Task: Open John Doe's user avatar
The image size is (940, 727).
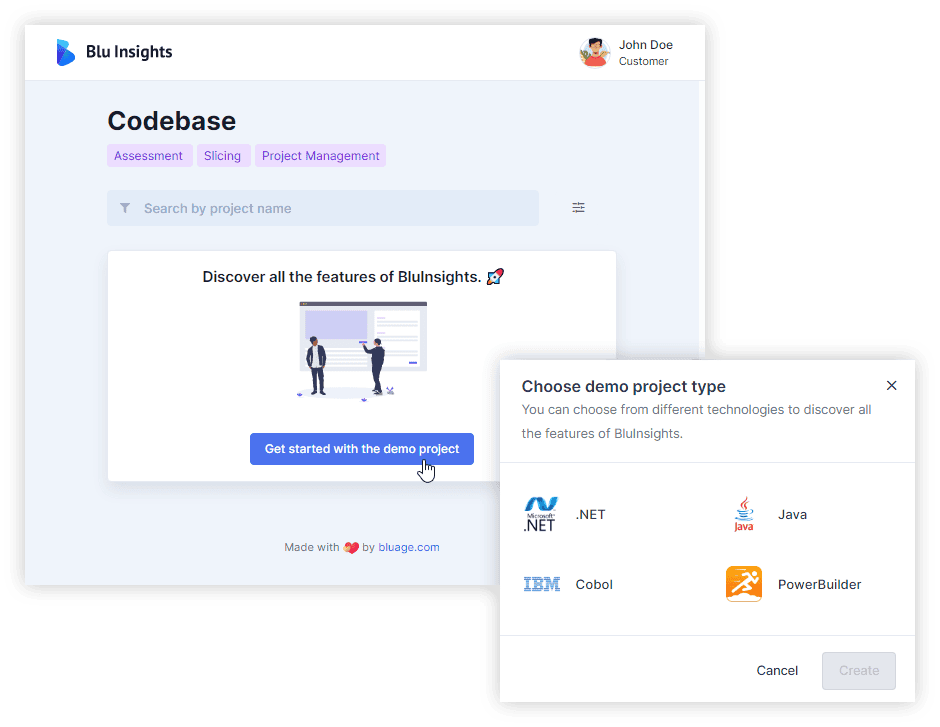Action: [x=595, y=53]
